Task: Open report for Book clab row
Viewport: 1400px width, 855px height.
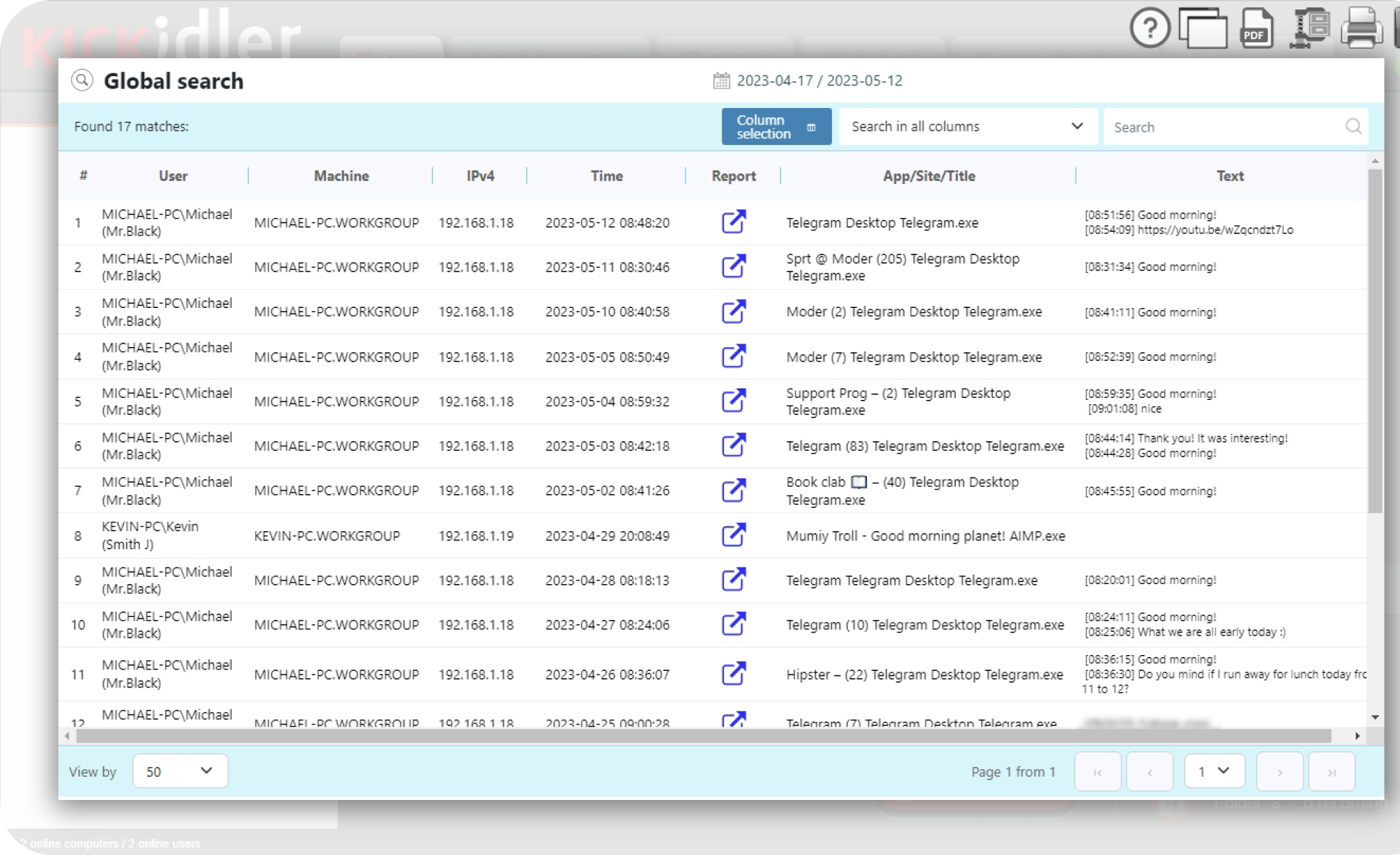Action: coord(733,490)
